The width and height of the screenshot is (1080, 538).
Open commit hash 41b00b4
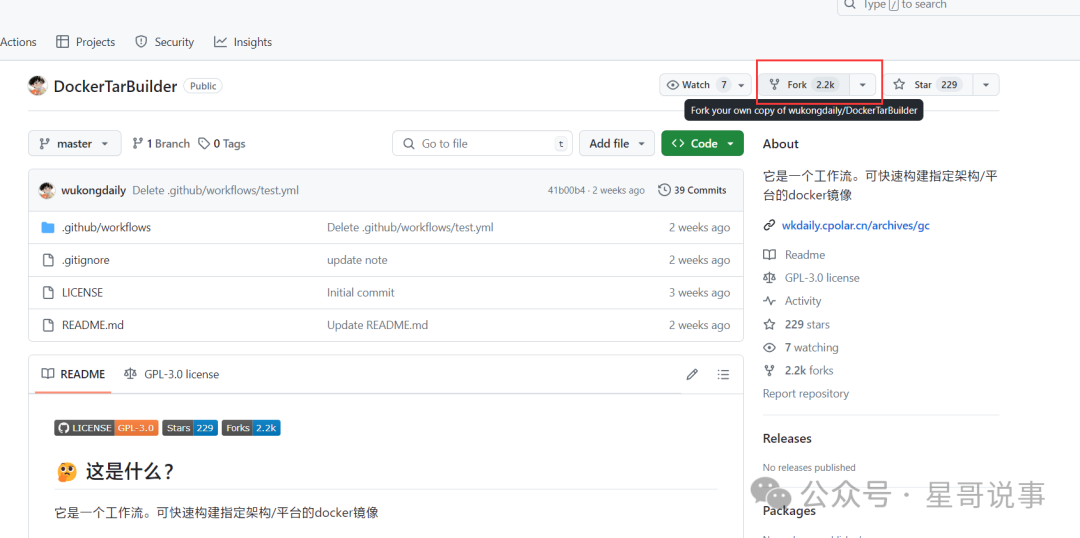tap(566, 190)
